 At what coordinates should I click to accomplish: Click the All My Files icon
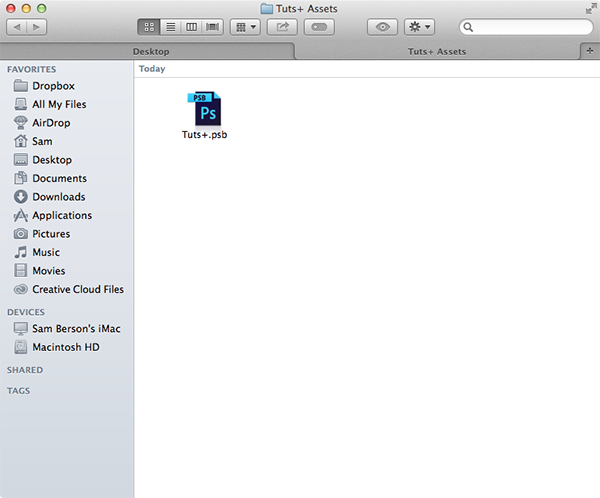[x=21, y=104]
